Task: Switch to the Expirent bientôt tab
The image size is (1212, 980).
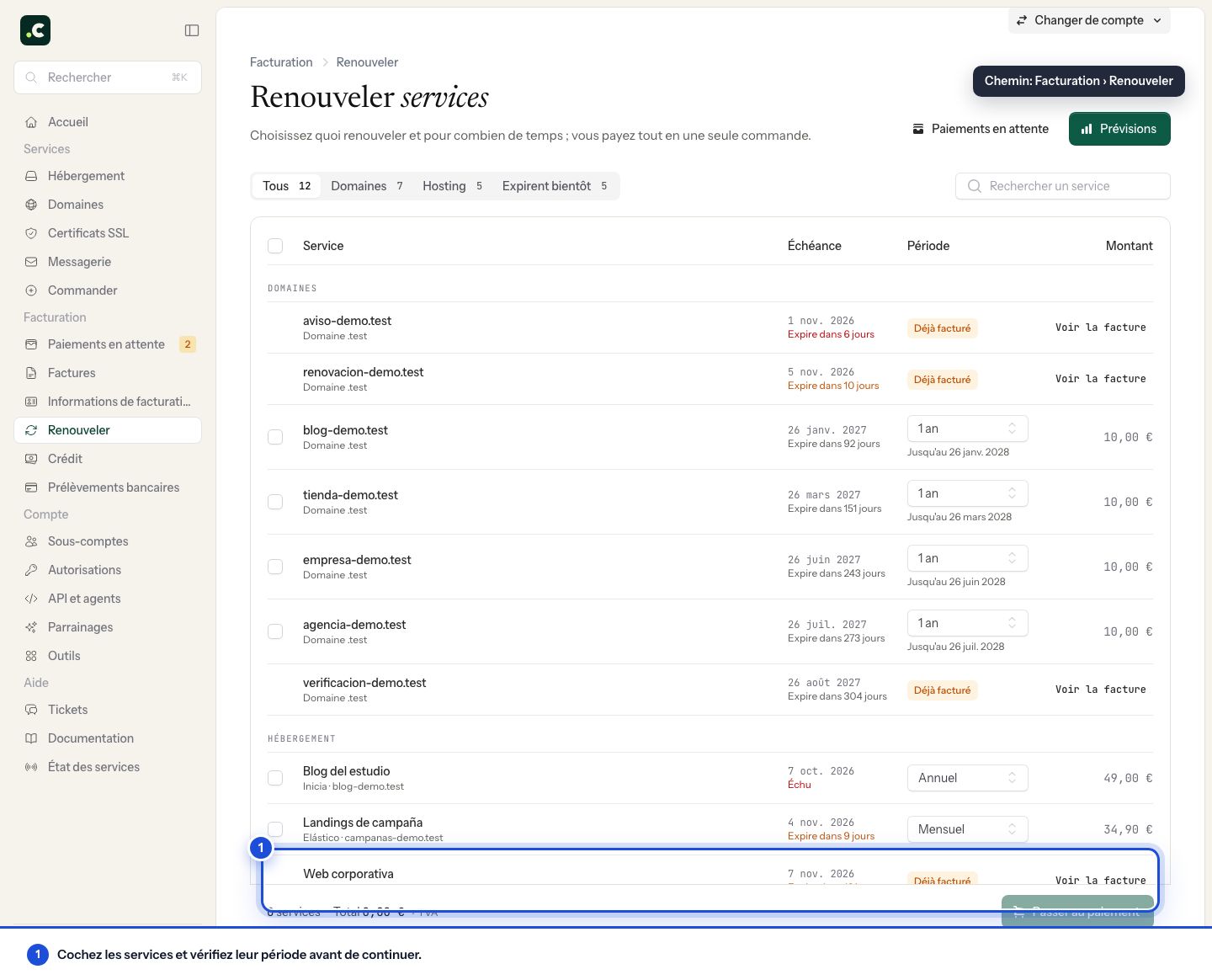Action: 555,186
